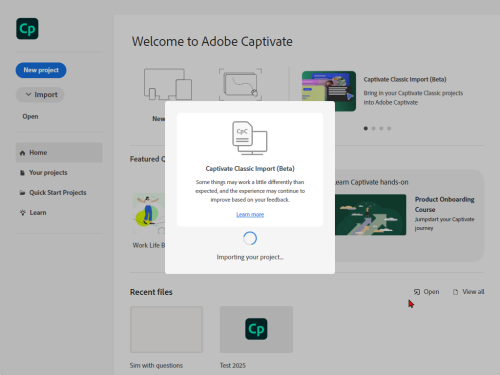Click the importing progress spinner
Image resolution: width=500 pixels, height=375 pixels.
pyautogui.click(x=250, y=238)
